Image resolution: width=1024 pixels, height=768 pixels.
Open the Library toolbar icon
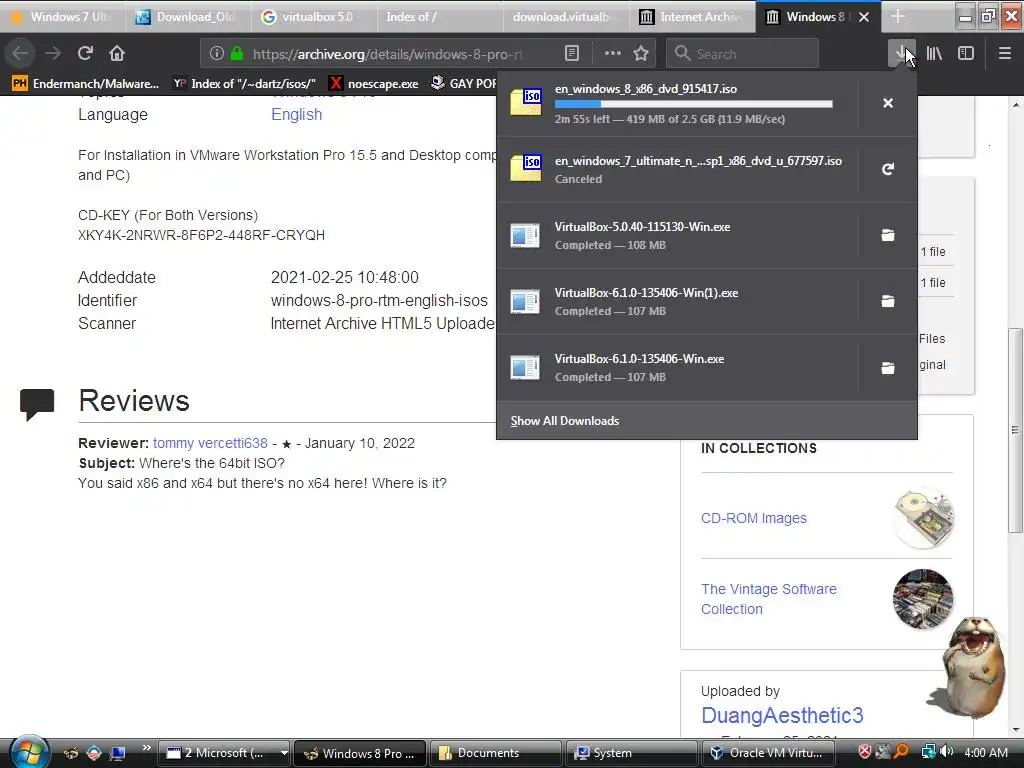pyautogui.click(x=935, y=54)
